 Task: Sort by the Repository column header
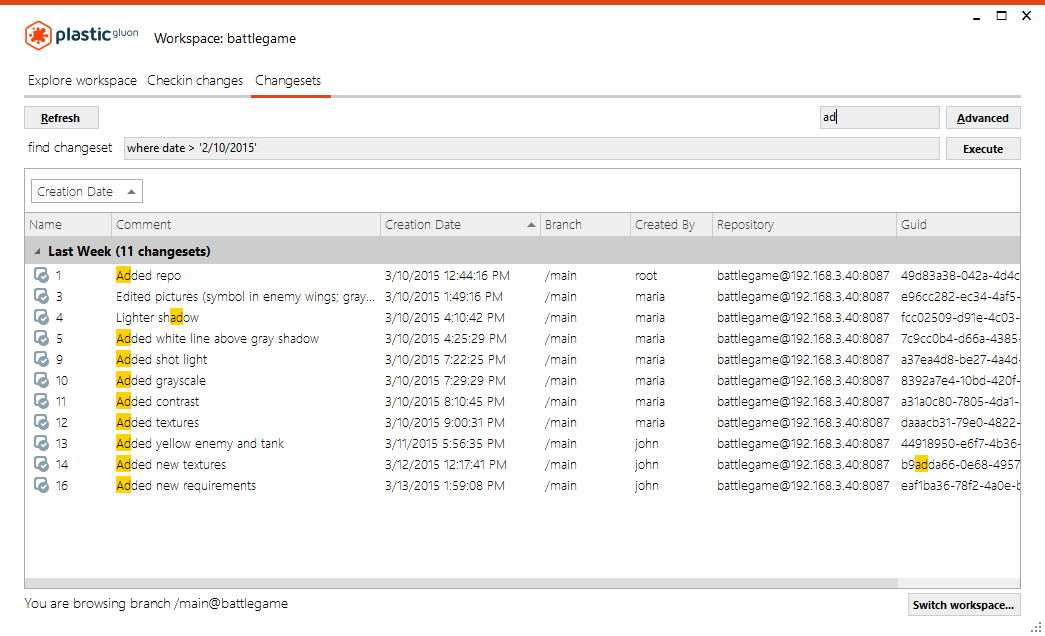tap(804, 225)
